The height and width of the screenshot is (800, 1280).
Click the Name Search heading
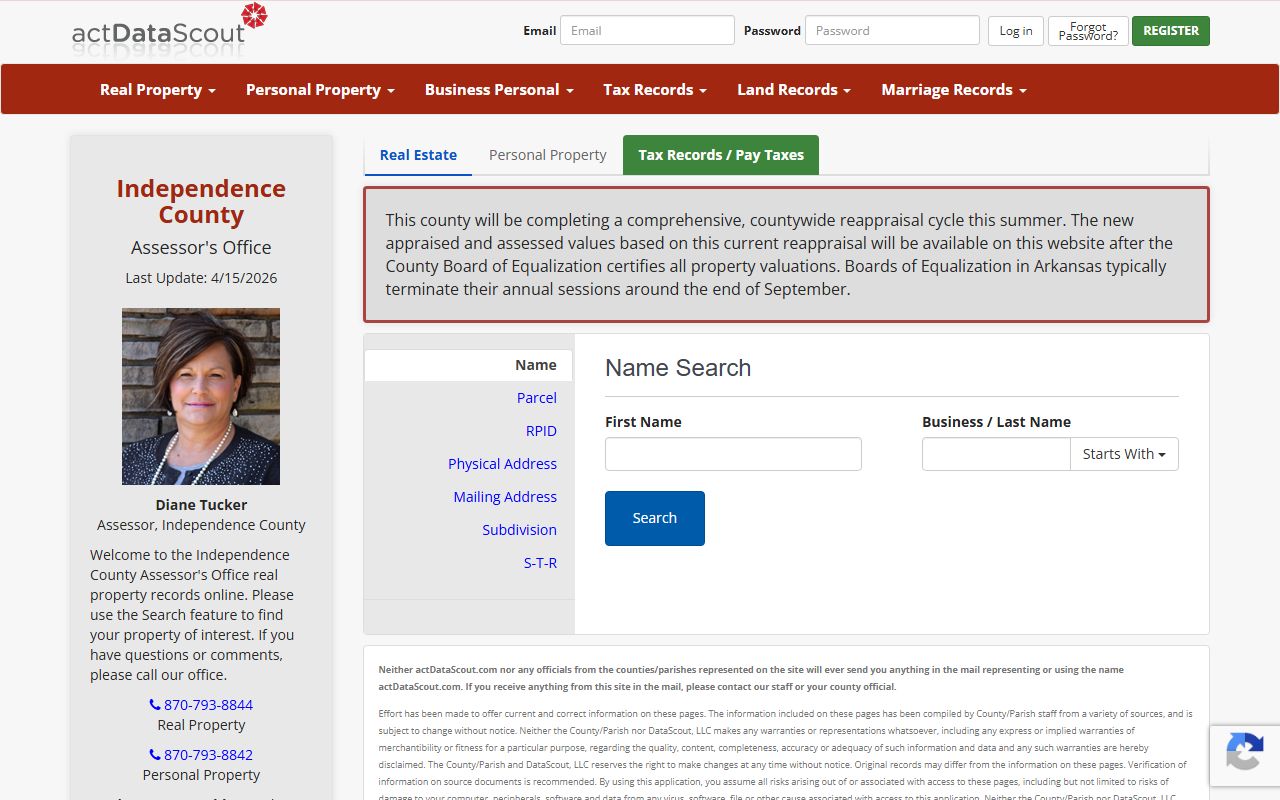click(678, 367)
